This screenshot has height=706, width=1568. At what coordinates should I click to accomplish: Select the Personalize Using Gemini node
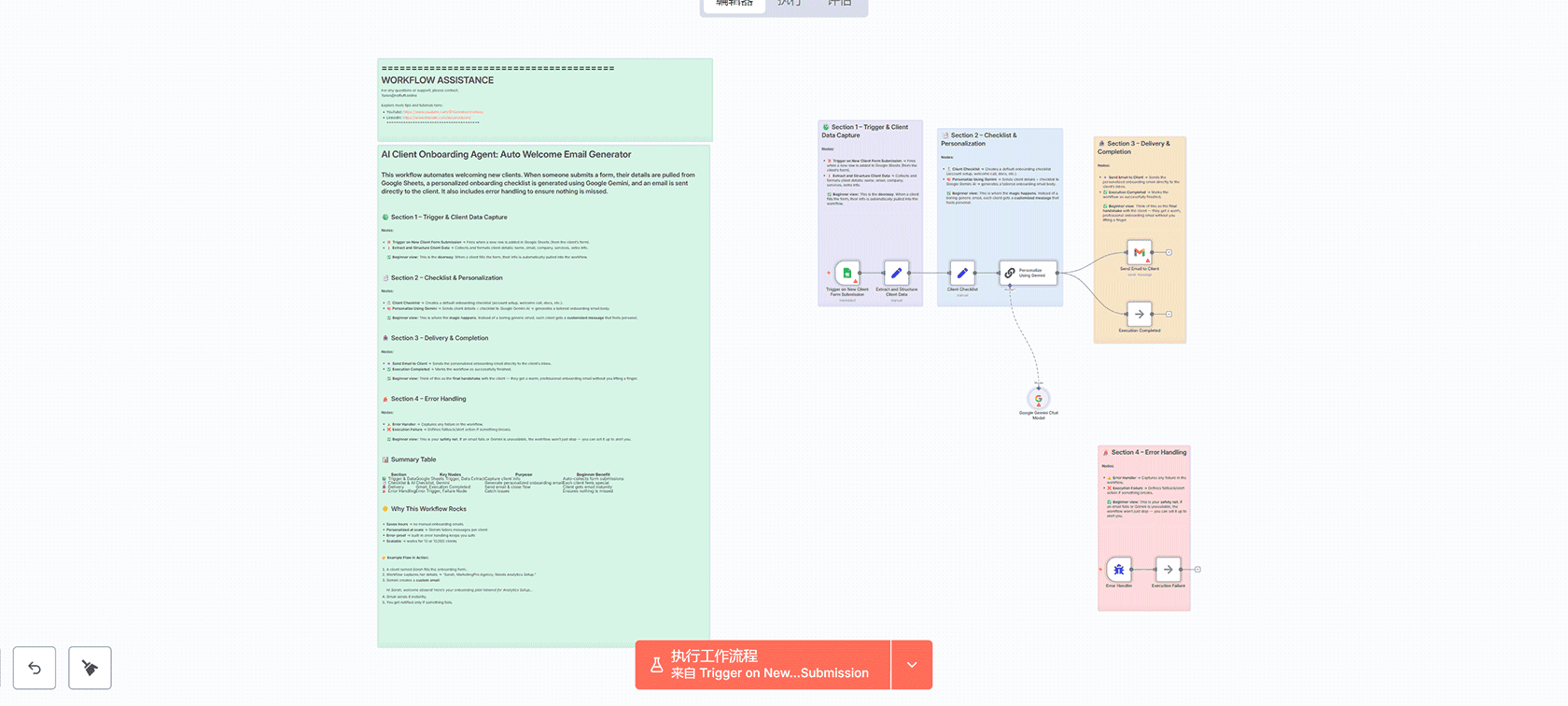pyautogui.click(x=1028, y=273)
